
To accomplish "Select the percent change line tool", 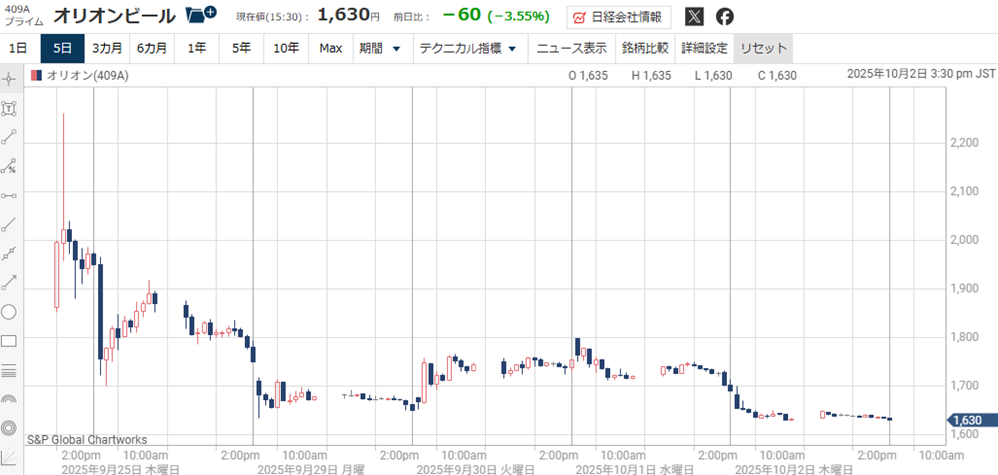I will pos(9,166).
